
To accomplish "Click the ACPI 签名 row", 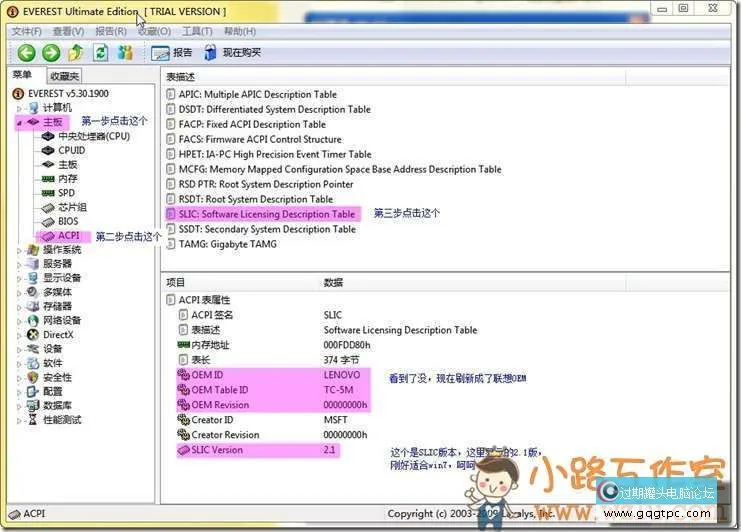I will (x=260, y=315).
